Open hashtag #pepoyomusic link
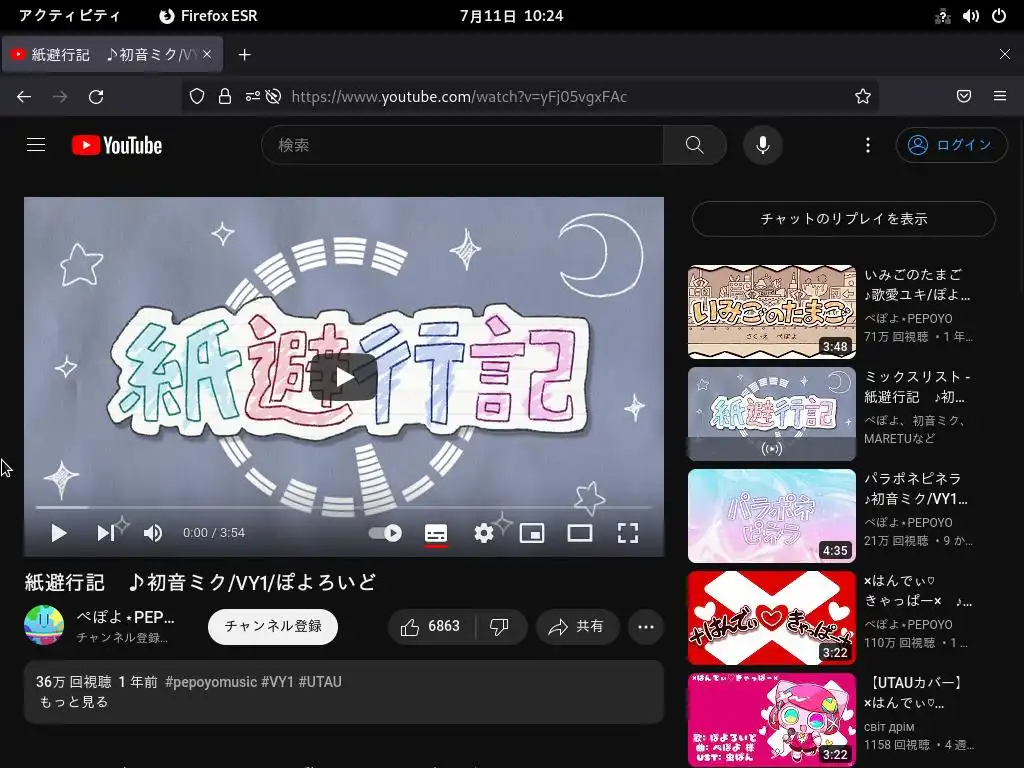Image resolution: width=1024 pixels, height=768 pixels. coord(211,682)
